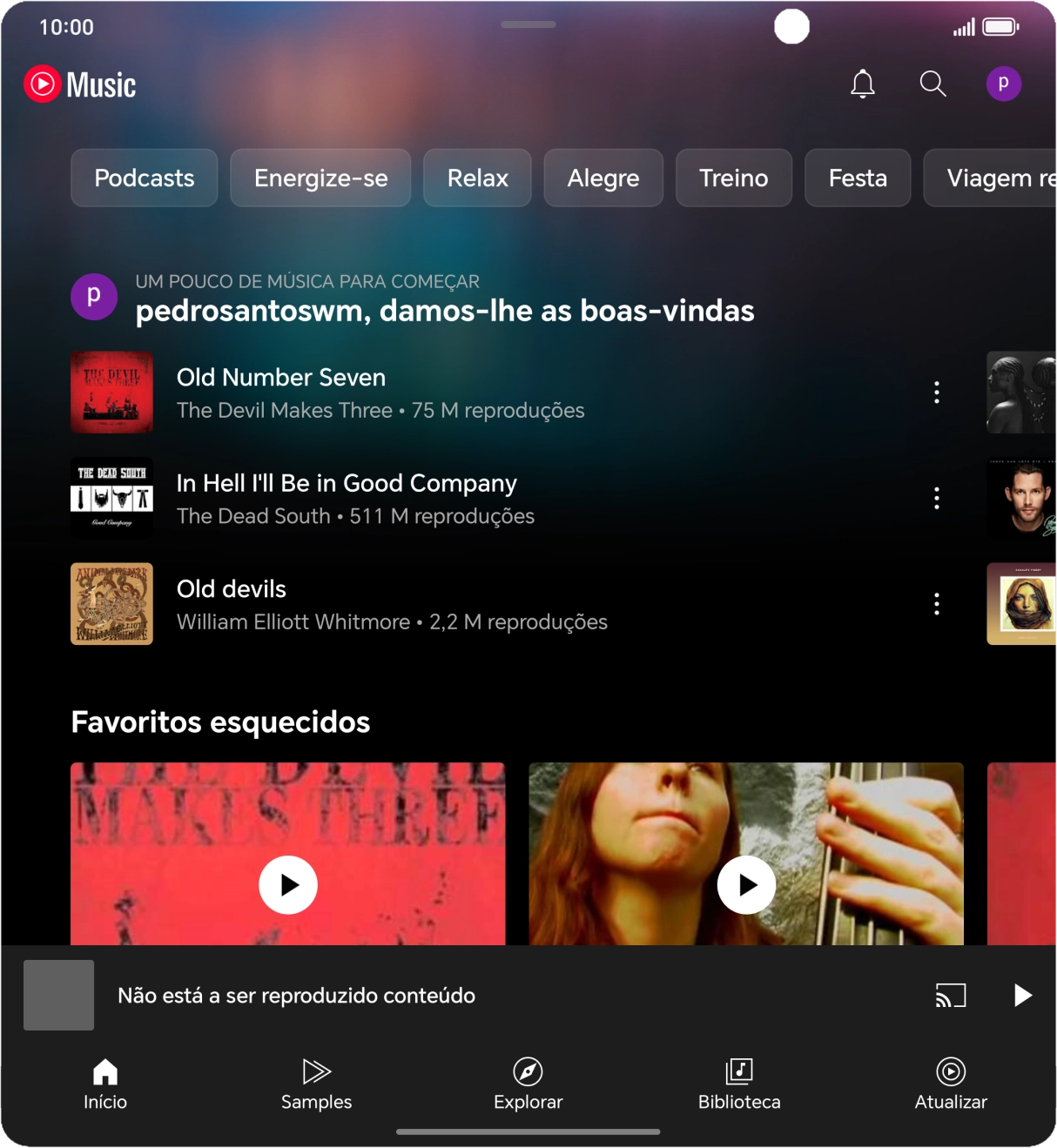This screenshot has width=1057, height=1148.
Task: Select the Relax mood chip
Action: click(477, 178)
